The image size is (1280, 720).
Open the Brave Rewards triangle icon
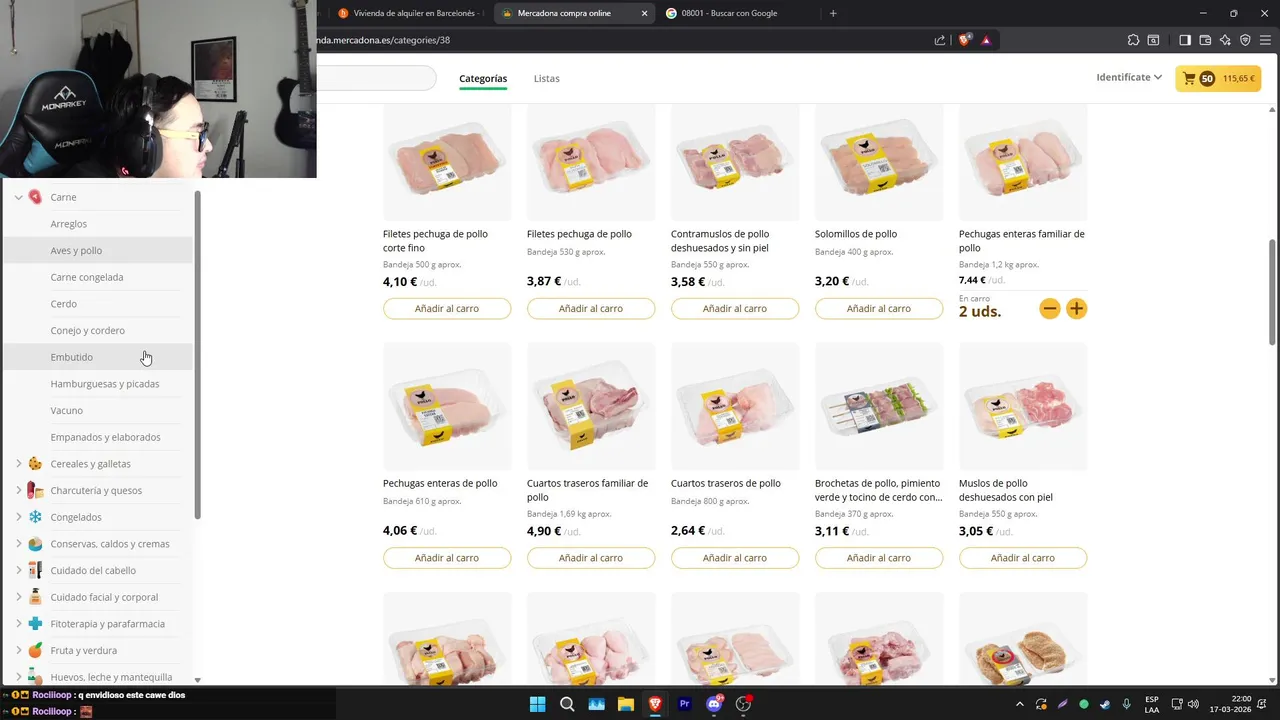(x=986, y=40)
